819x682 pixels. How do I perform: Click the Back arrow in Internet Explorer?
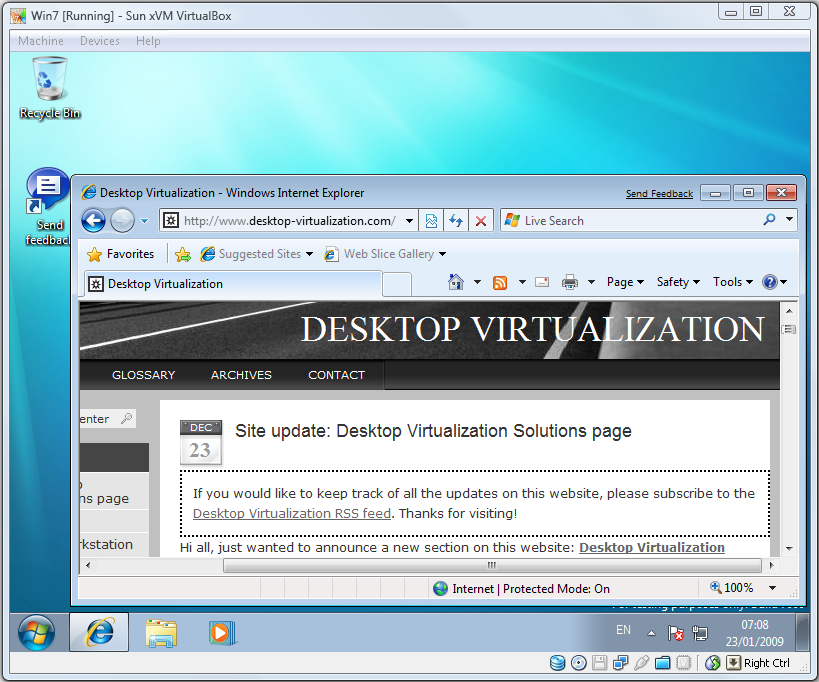pyautogui.click(x=93, y=220)
